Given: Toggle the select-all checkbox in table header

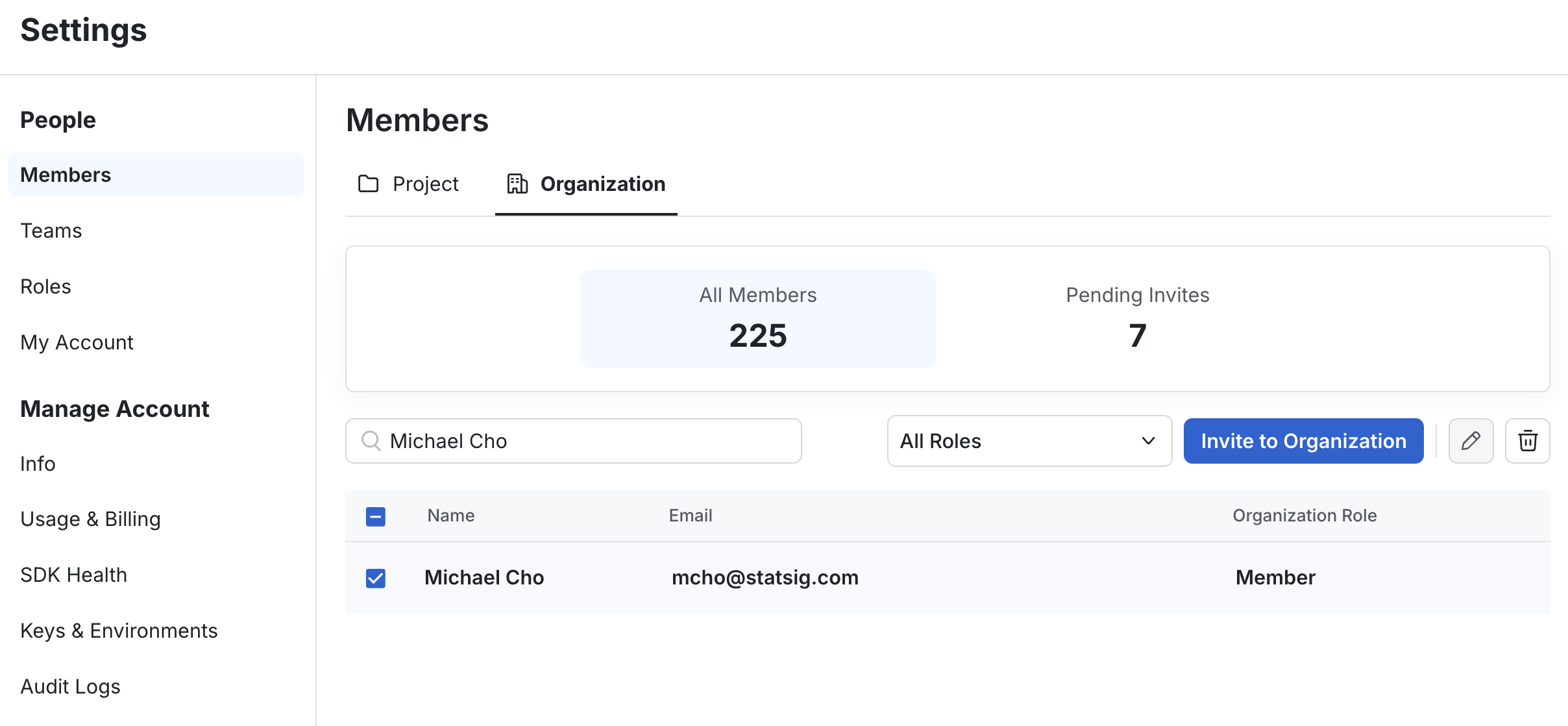Looking at the screenshot, I should [376, 516].
